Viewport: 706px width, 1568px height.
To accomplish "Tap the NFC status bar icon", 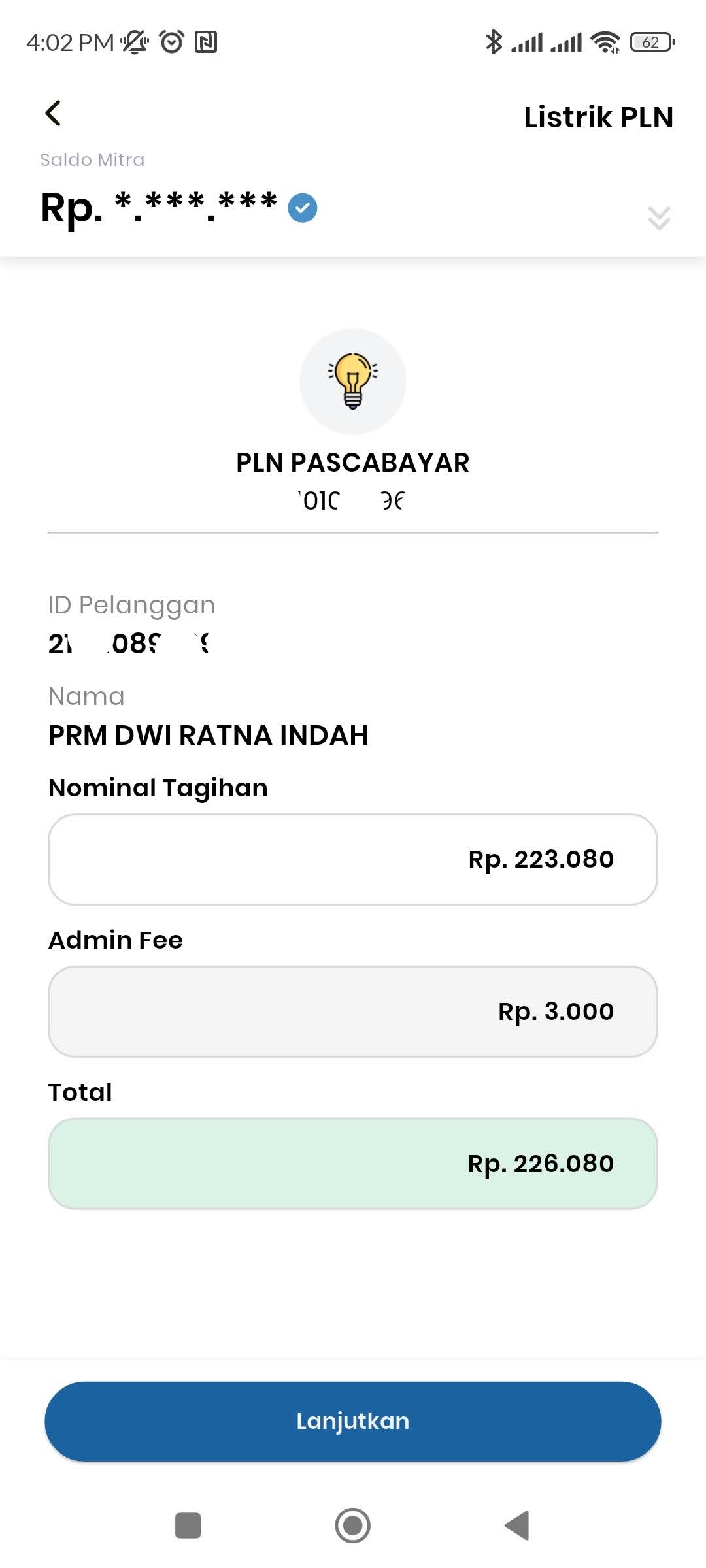I will 206,42.
